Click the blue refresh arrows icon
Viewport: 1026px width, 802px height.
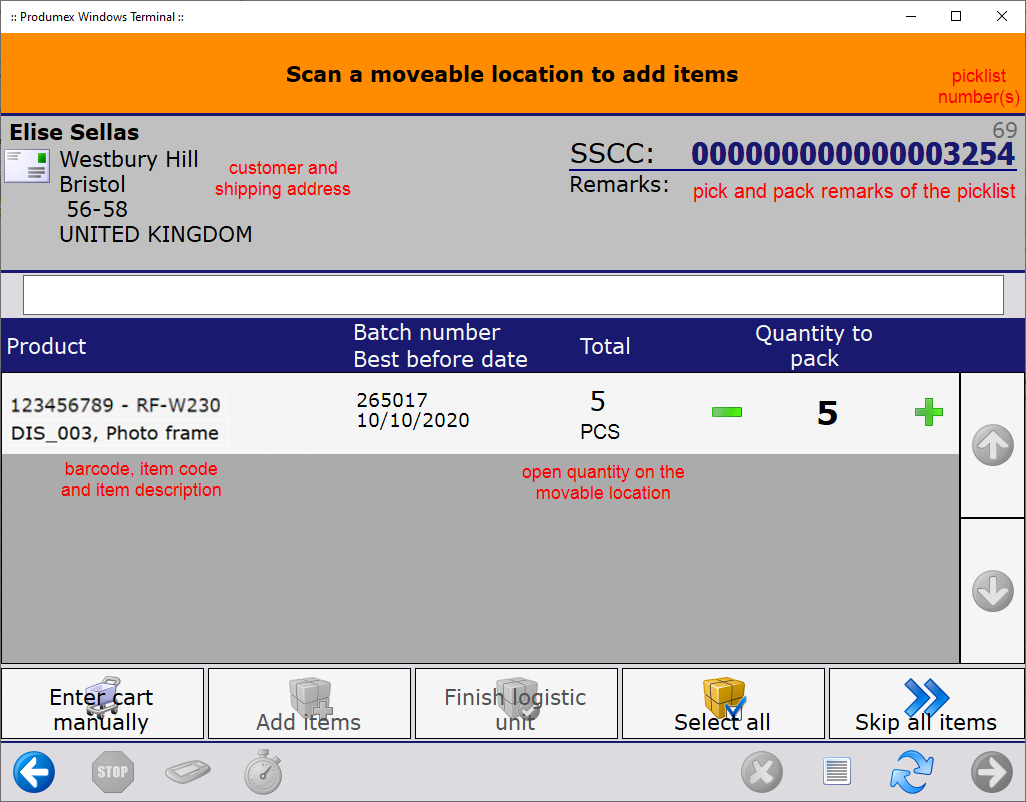pos(911,772)
